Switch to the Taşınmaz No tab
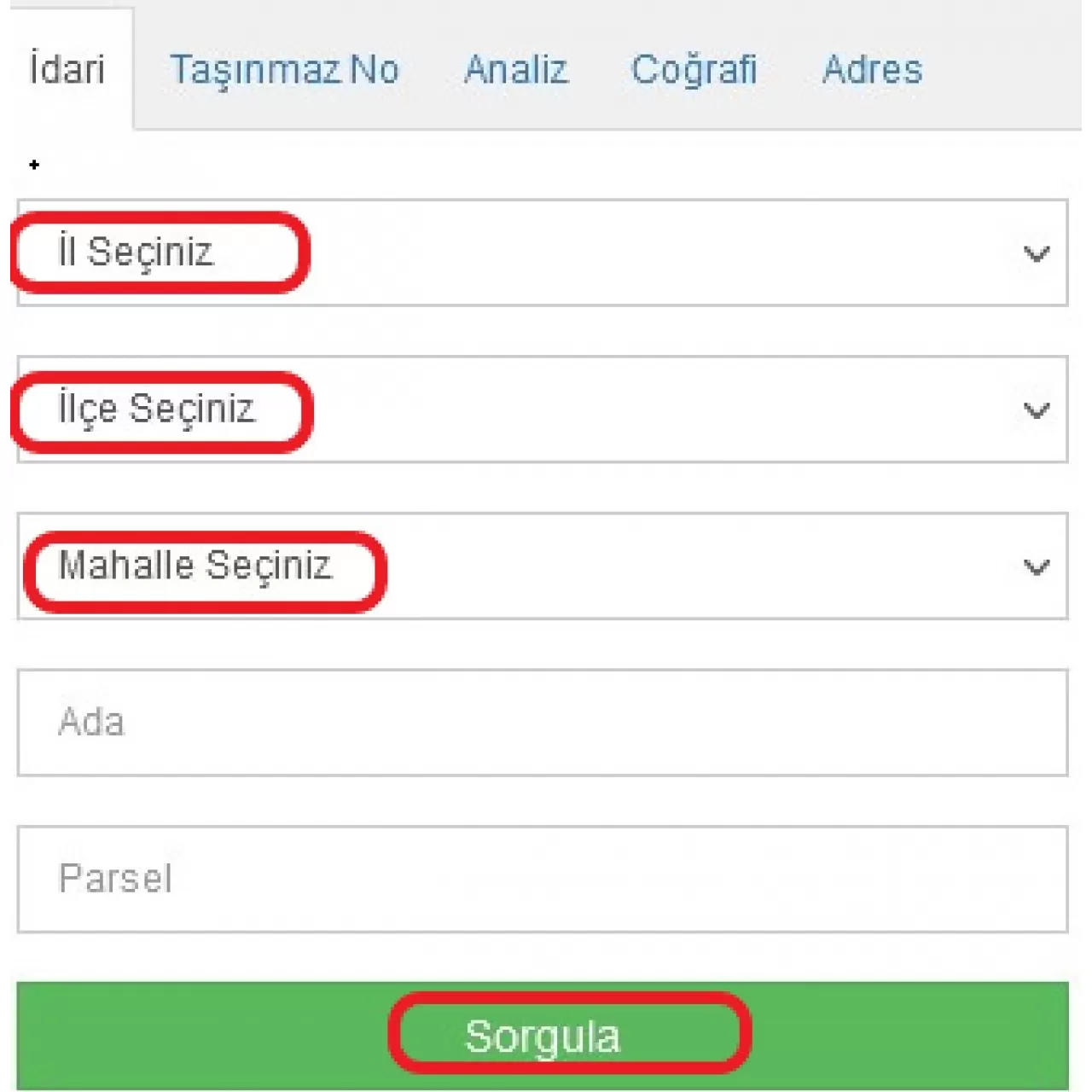Screen dimensions: 1092x1092 tap(288, 70)
